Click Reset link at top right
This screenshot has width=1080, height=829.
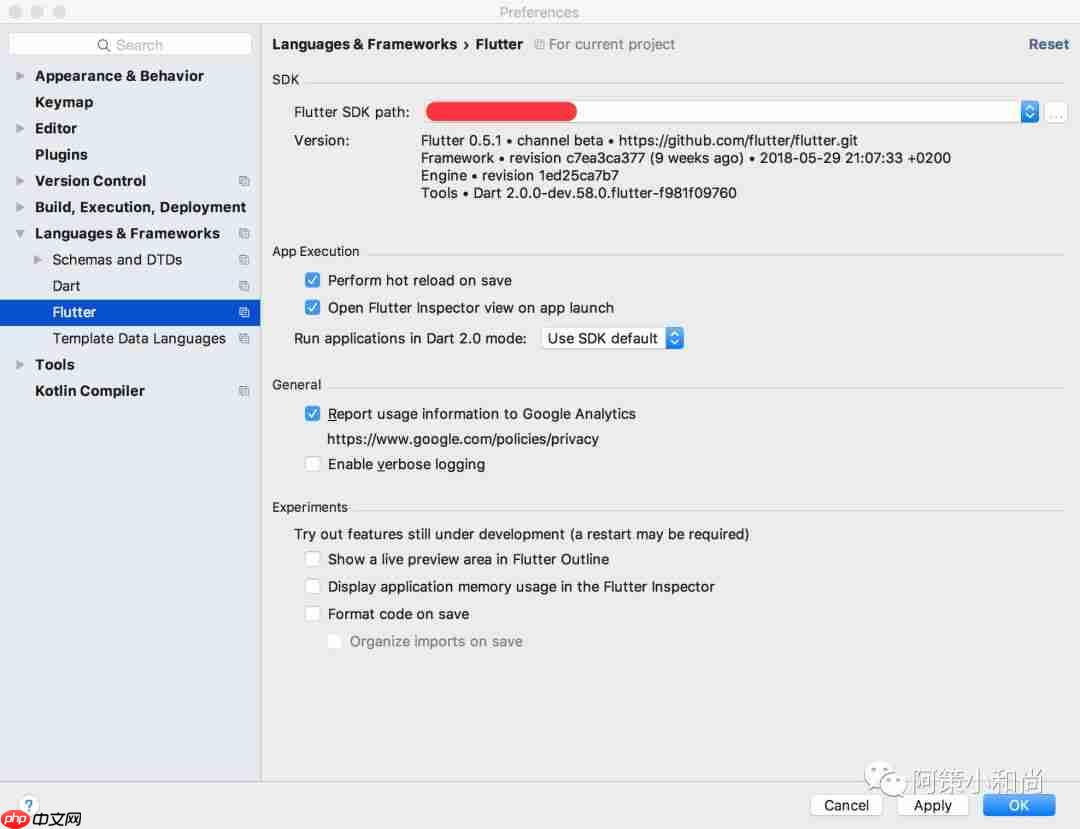[1048, 44]
